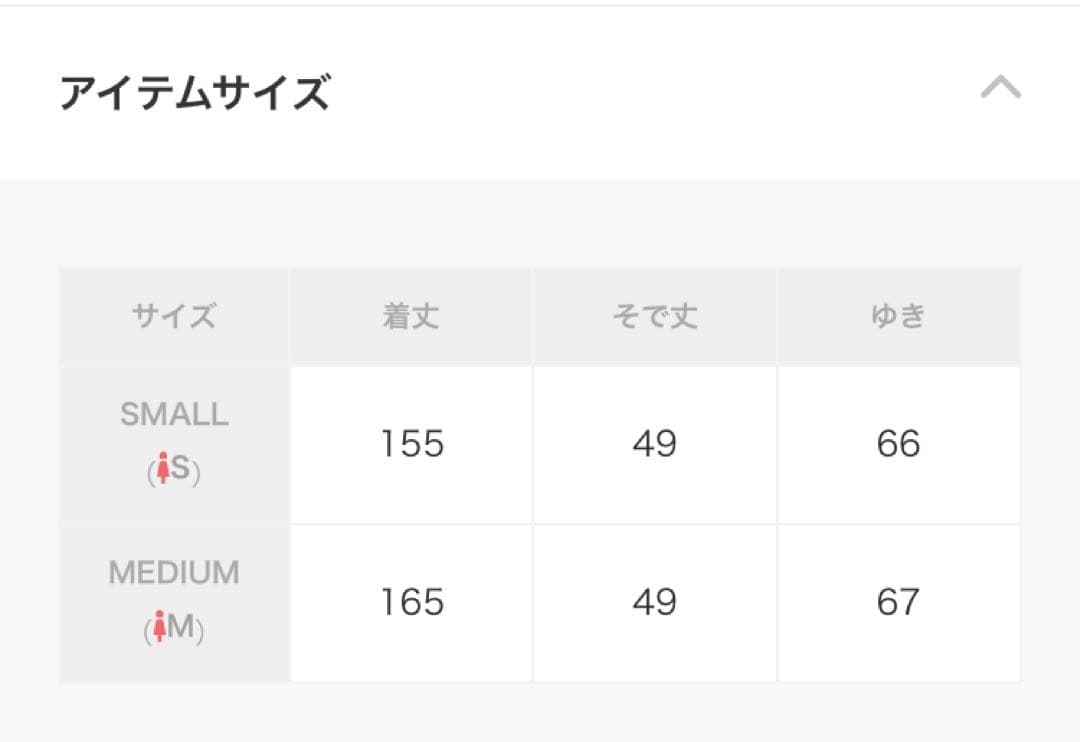This screenshot has height=742, width=1080.
Task: Click the SMALL size row label
Action: coord(174,414)
